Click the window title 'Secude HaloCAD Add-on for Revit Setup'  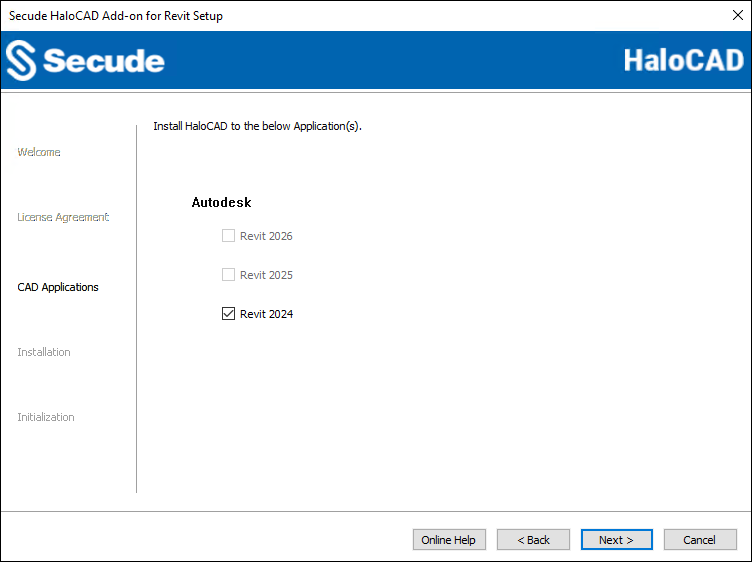[116, 16]
